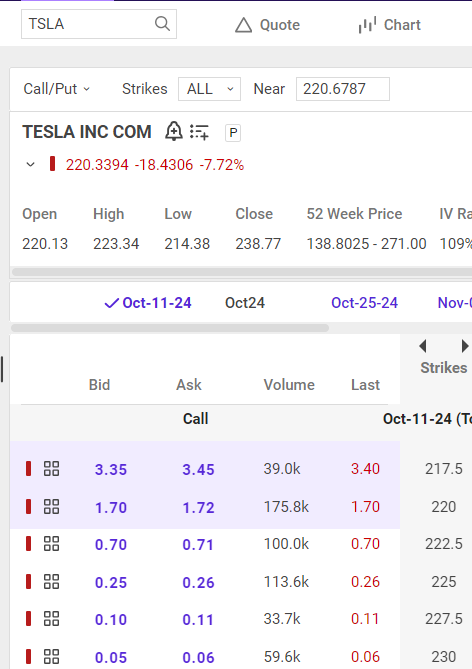This screenshot has height=669, width=472.
Task: Shift strikes right with the right arrow
Action: coord(465,346)
